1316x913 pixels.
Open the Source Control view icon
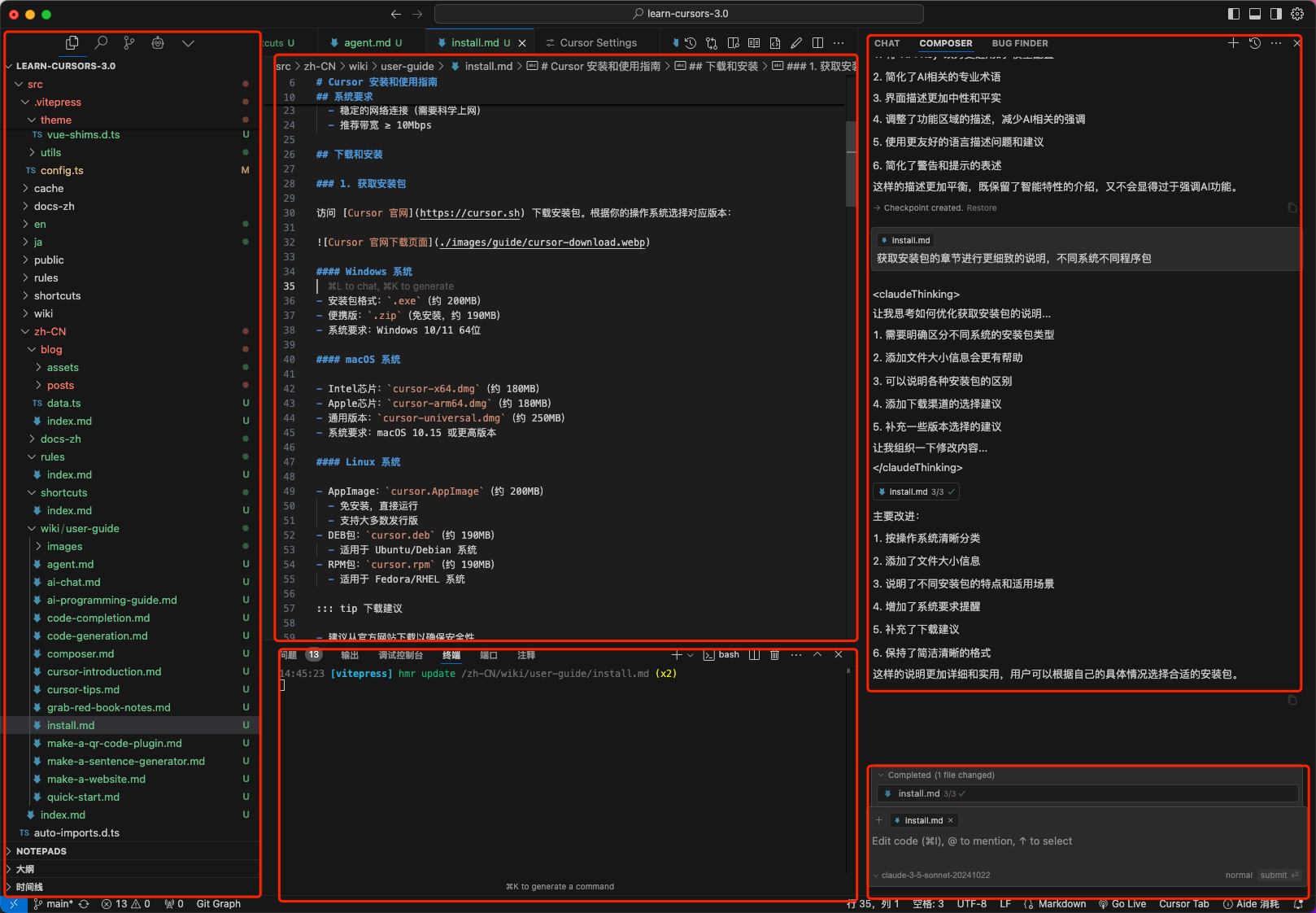tap(129, 43)
